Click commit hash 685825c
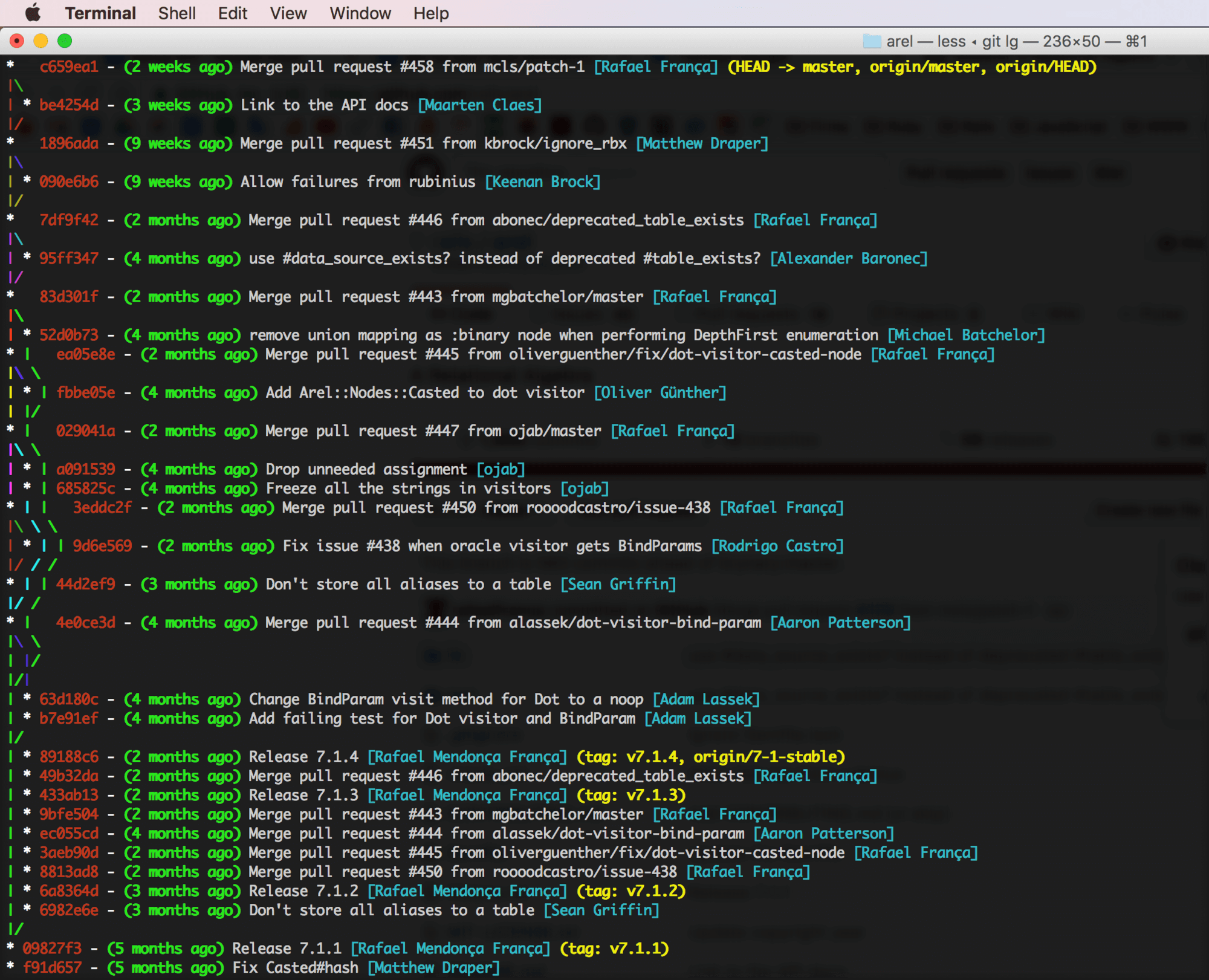The height and width of the screenshot is (980, 1209). pyautogui.click(x=86, y=488)
